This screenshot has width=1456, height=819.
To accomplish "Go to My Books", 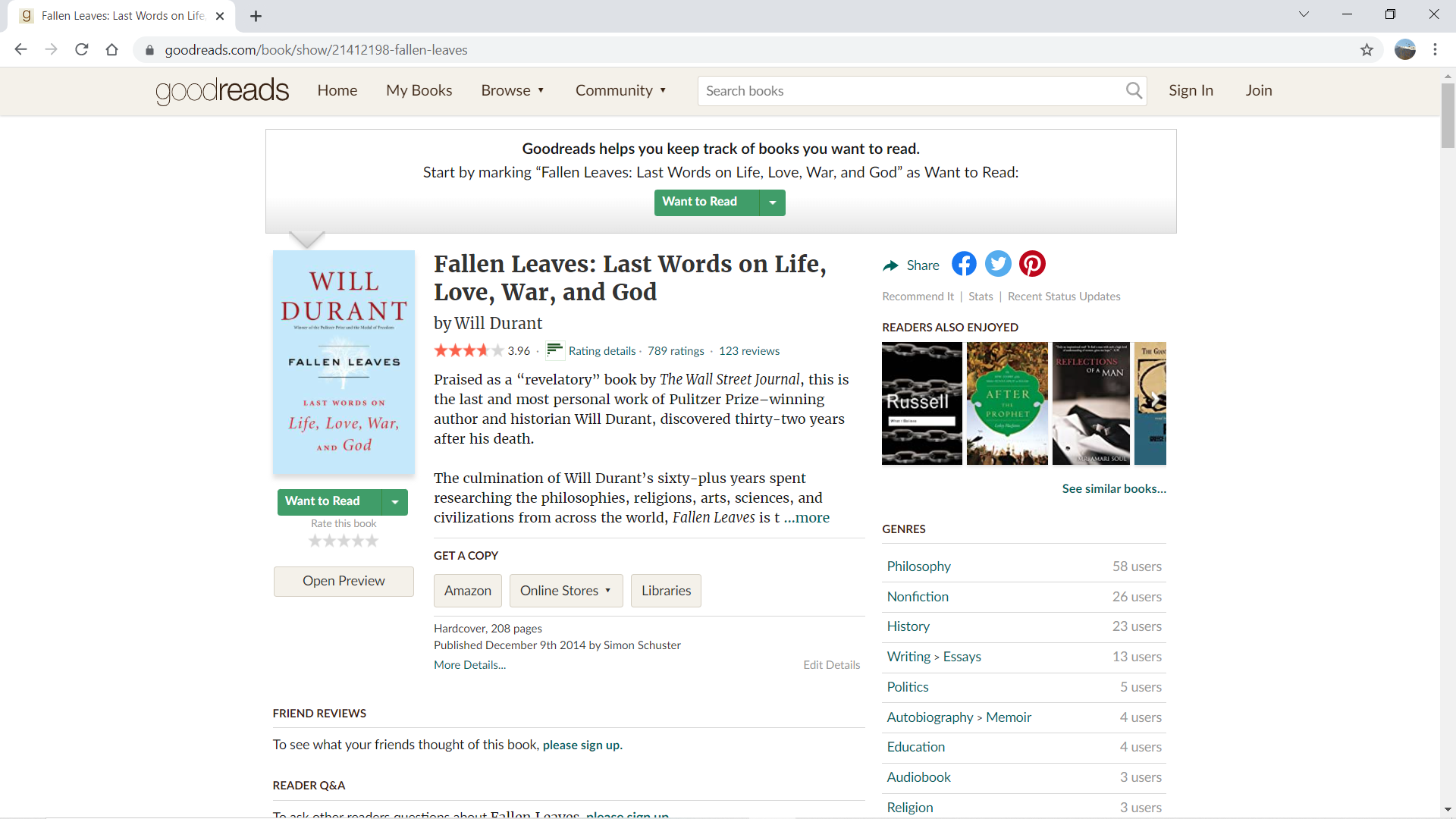I will [x=419, y=90].
